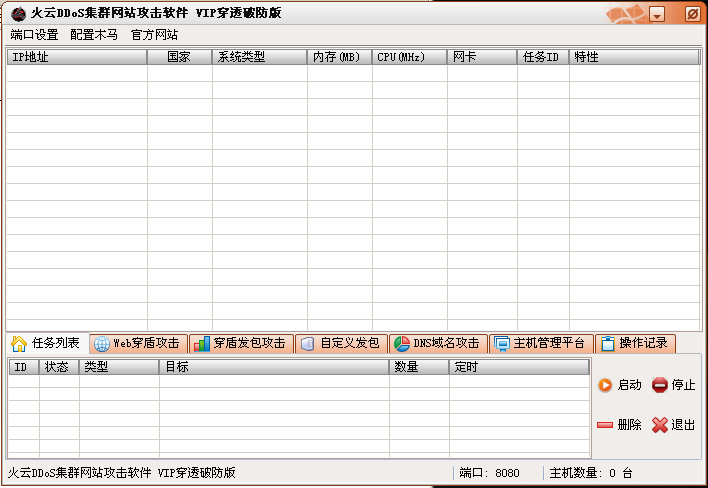Click the 状态 header in task table

pos(60,367)
